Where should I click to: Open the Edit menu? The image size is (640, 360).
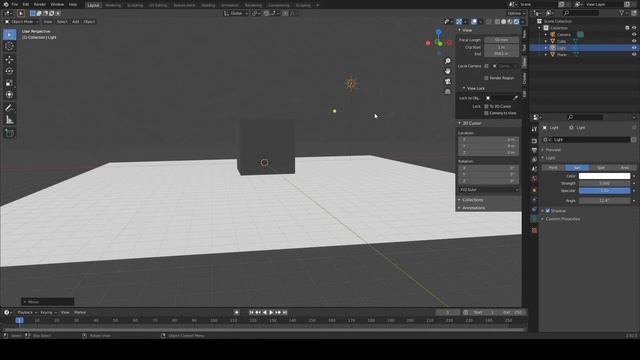pos(26,4)
